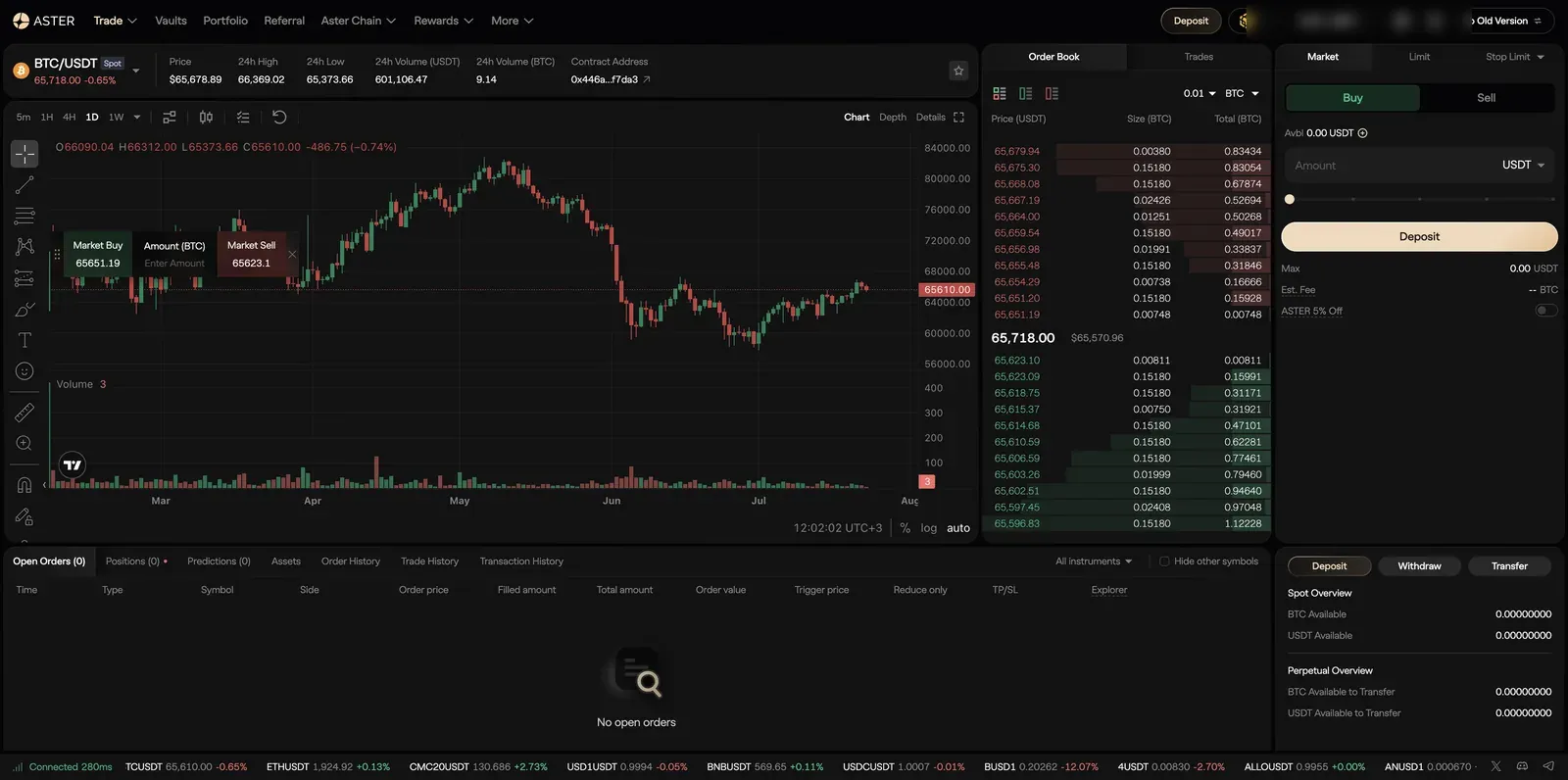The image size is (1568, 780).
Task: Expand the Trade menu
Action: click(x=115, y=21)
